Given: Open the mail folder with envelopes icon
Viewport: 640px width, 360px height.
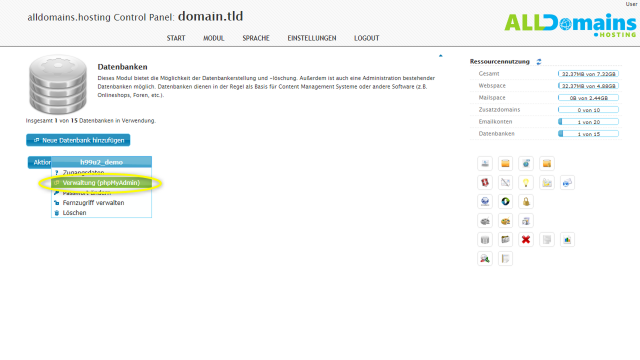Looking at the screenshot, I should [547, 182].
